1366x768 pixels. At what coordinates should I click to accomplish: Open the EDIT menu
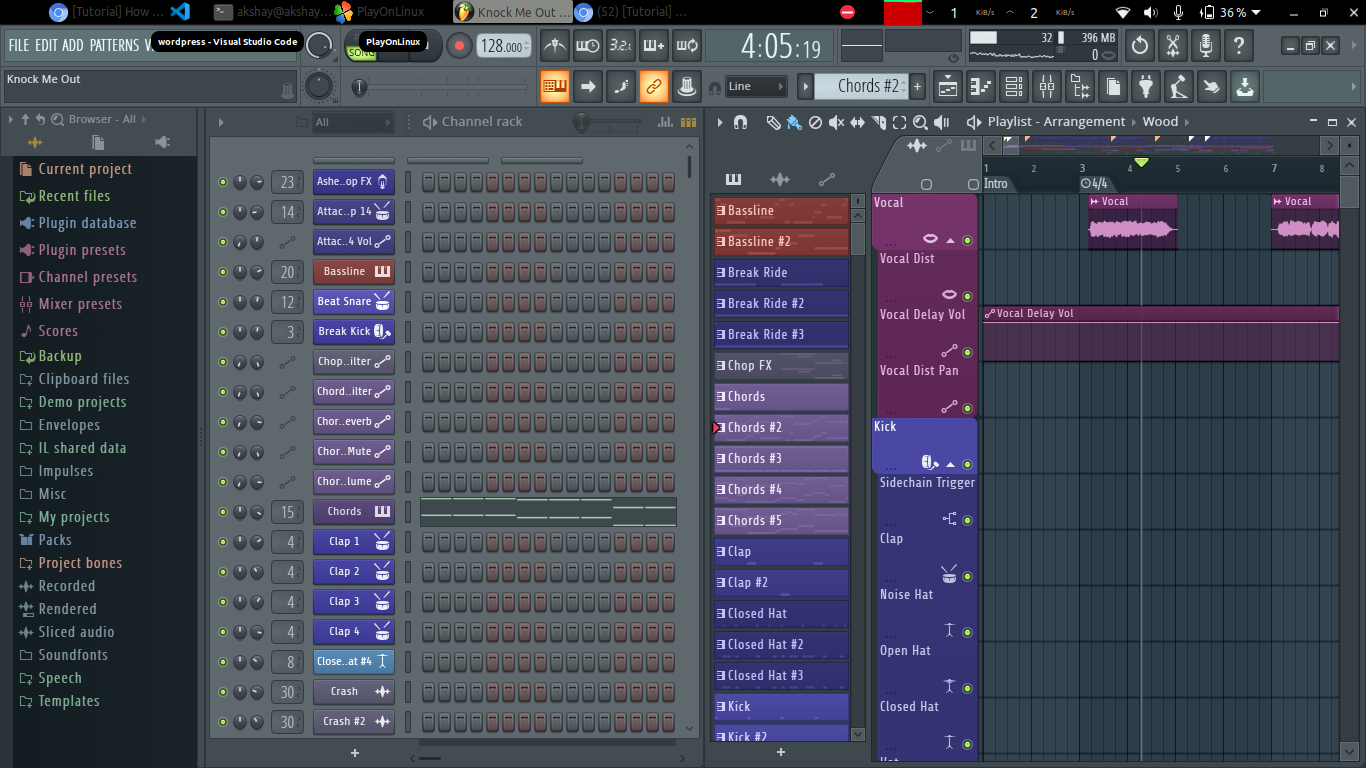46,46
